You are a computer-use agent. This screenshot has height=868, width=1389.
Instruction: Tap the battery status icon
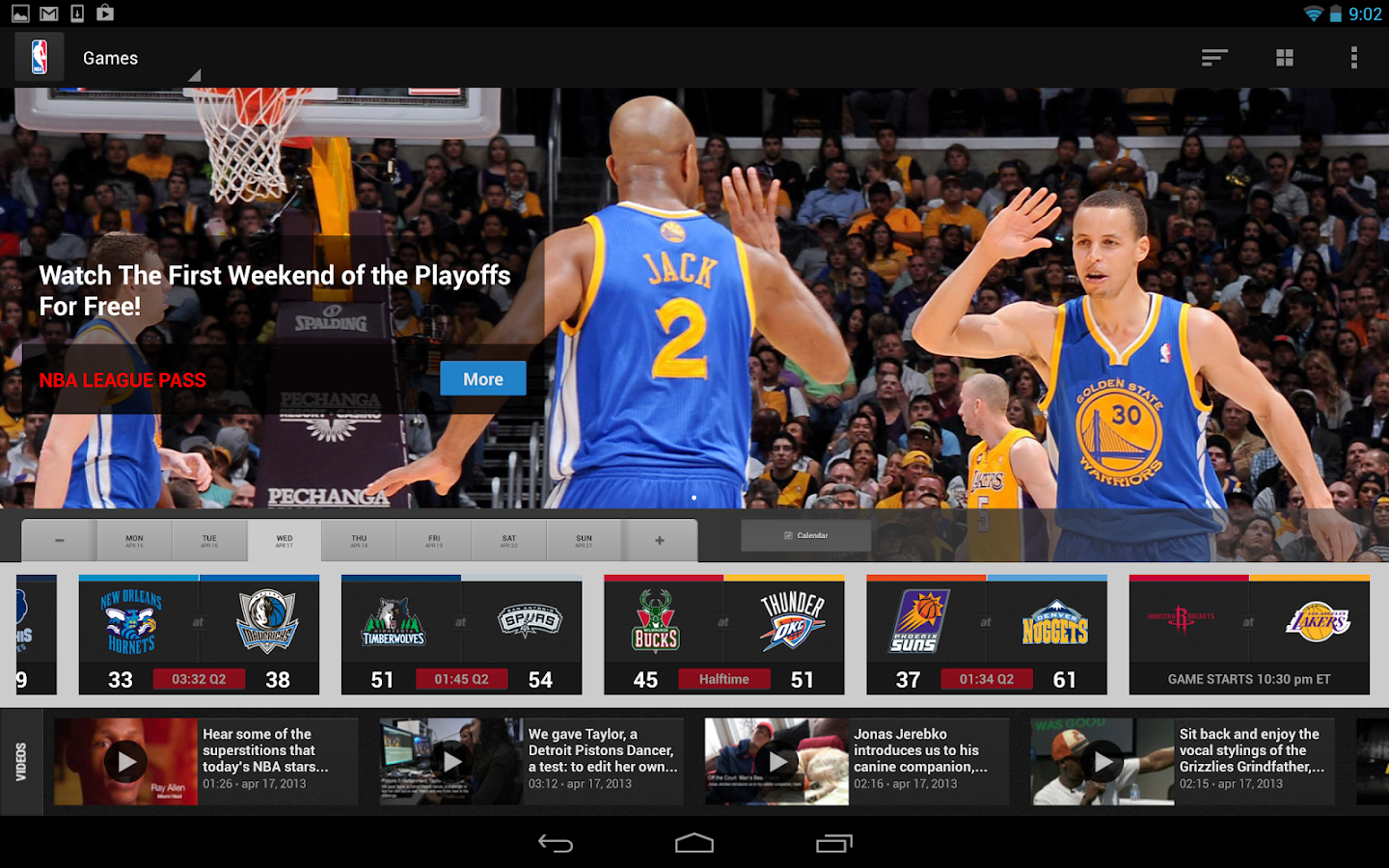(x=1336, y=14)
